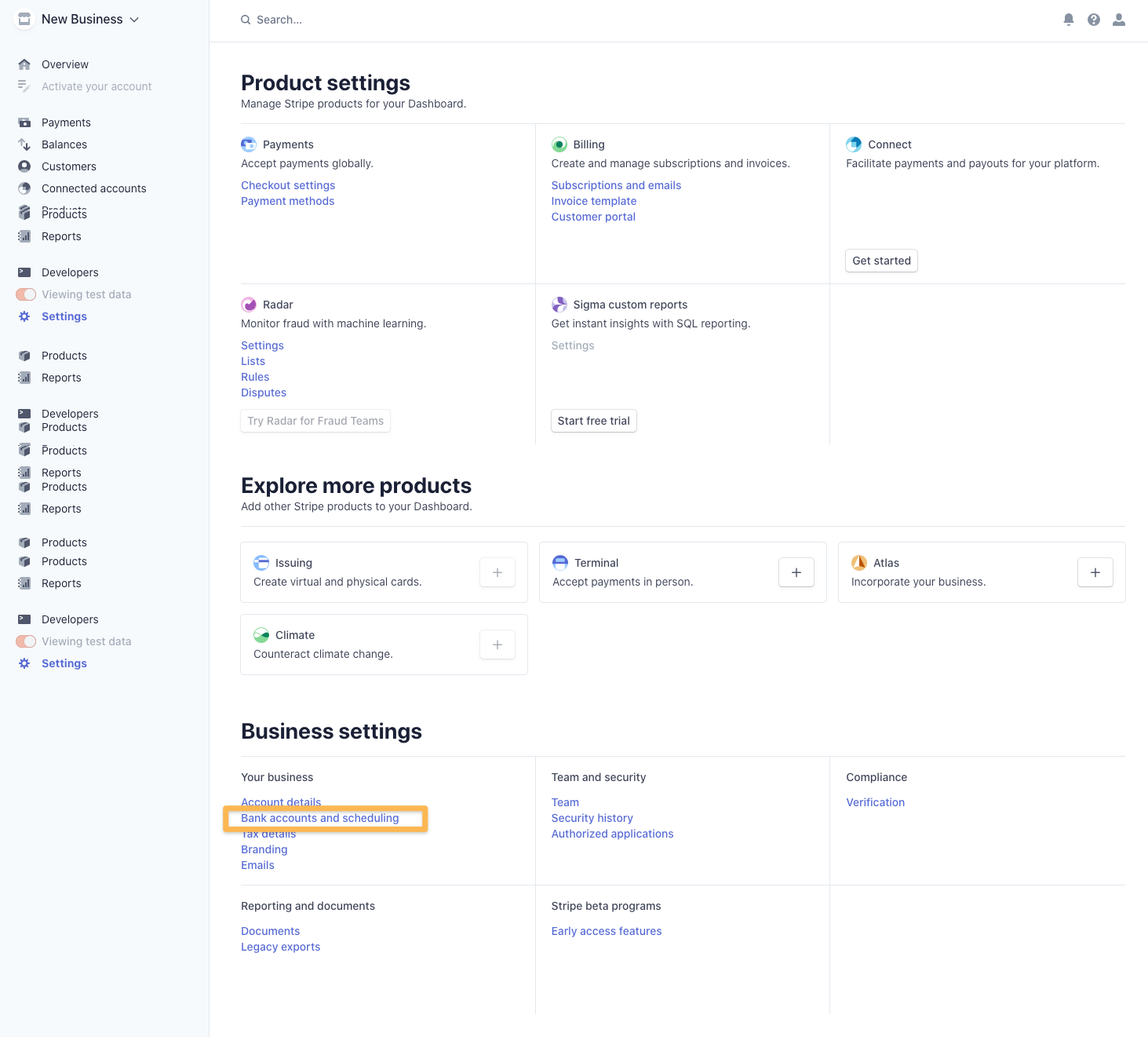
Task: Open help via the question mark icon
Action: (x=1094, y=20)
